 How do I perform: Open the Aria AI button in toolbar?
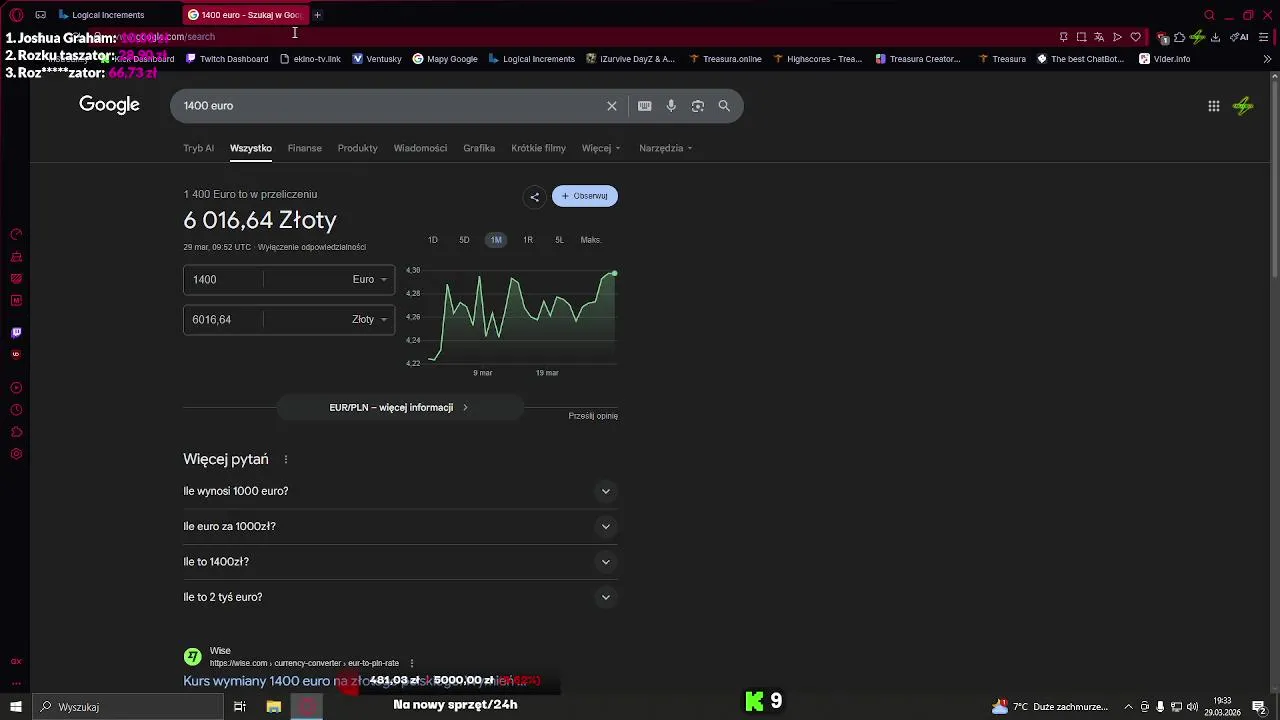[x=1239, y=37]
